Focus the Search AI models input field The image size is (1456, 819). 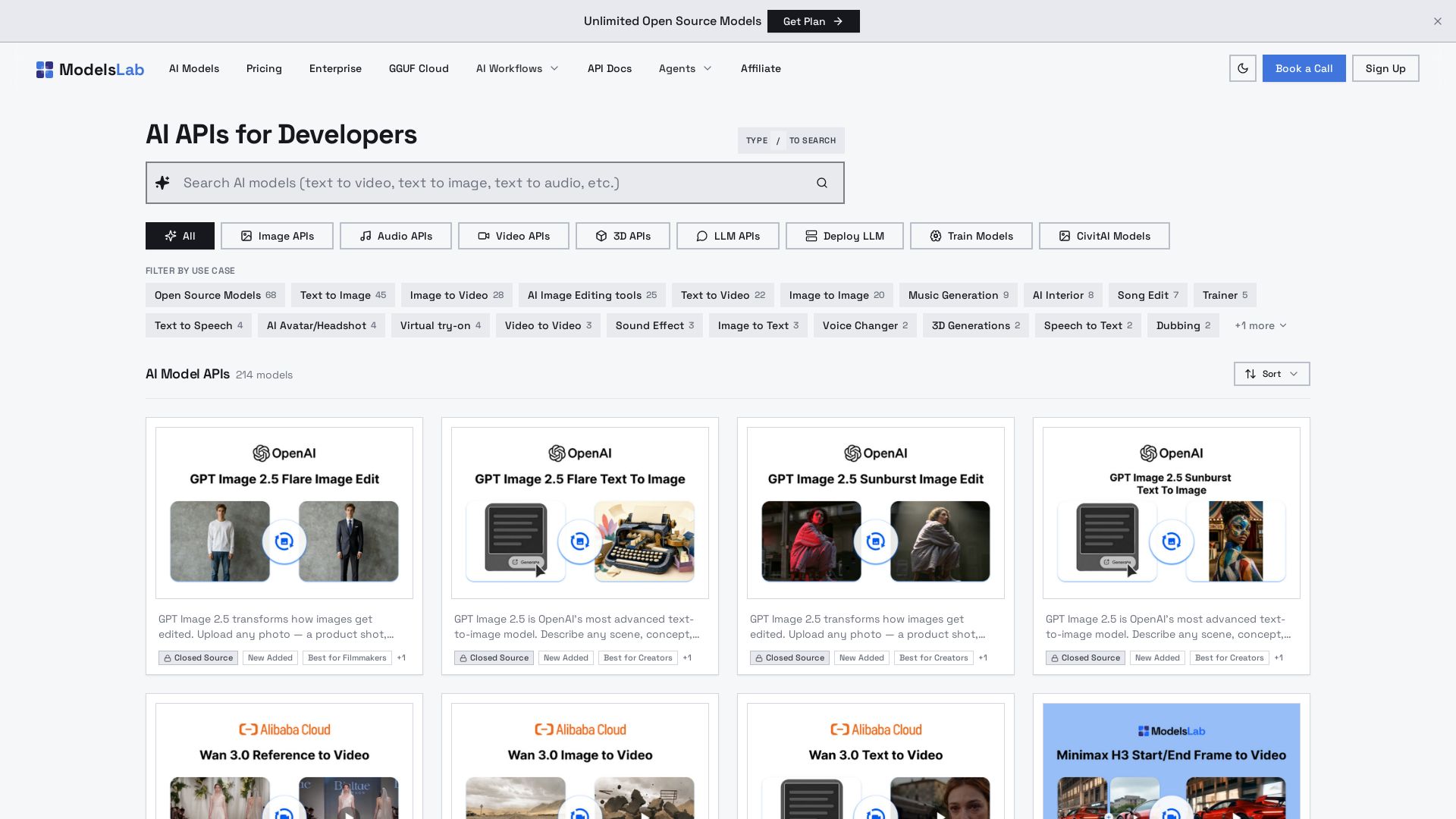click(495, 183)
